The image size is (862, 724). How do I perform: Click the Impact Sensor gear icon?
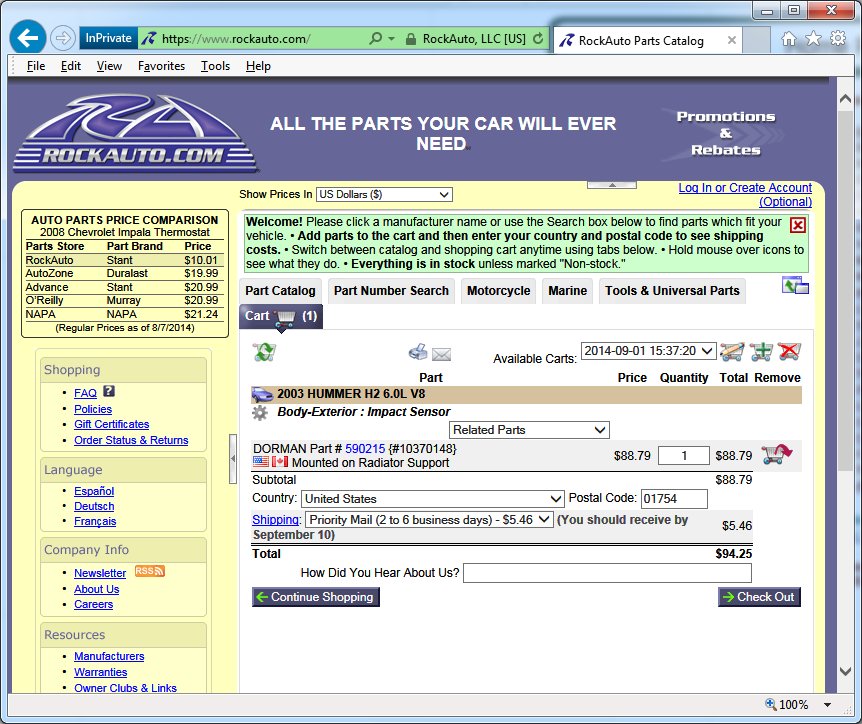pos(260,413)
